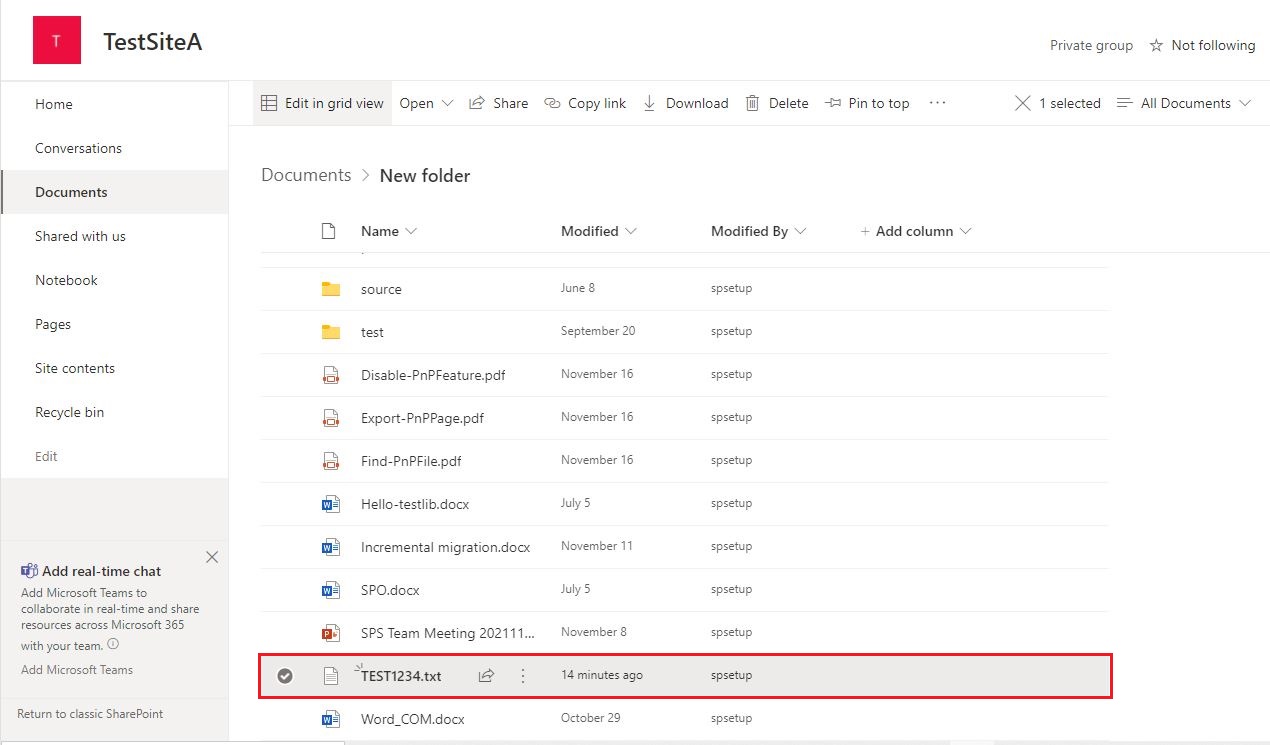Screen dimensions: 1270x745
Task: Select Documents in the left navigation
Action: point(71,192)
